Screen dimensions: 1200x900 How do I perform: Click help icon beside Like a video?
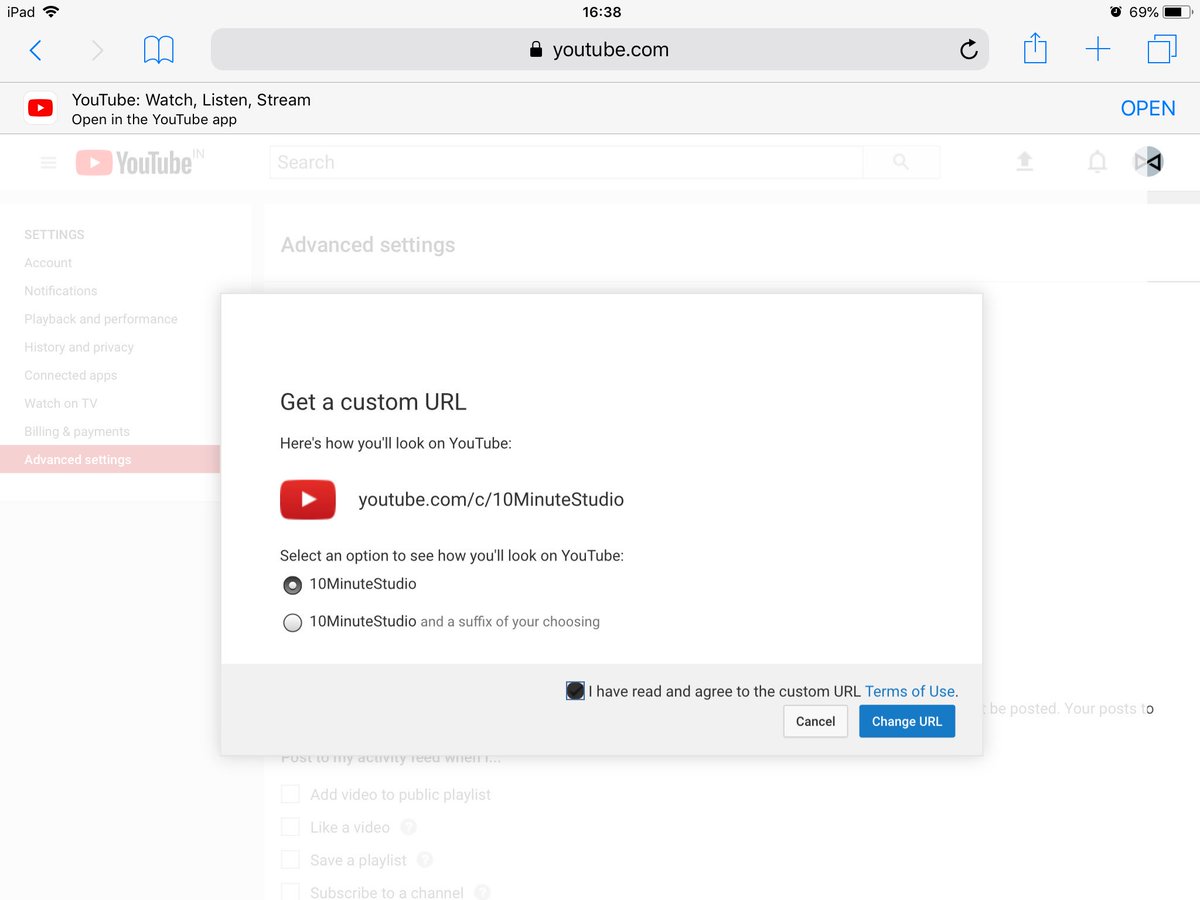point(408,828)
